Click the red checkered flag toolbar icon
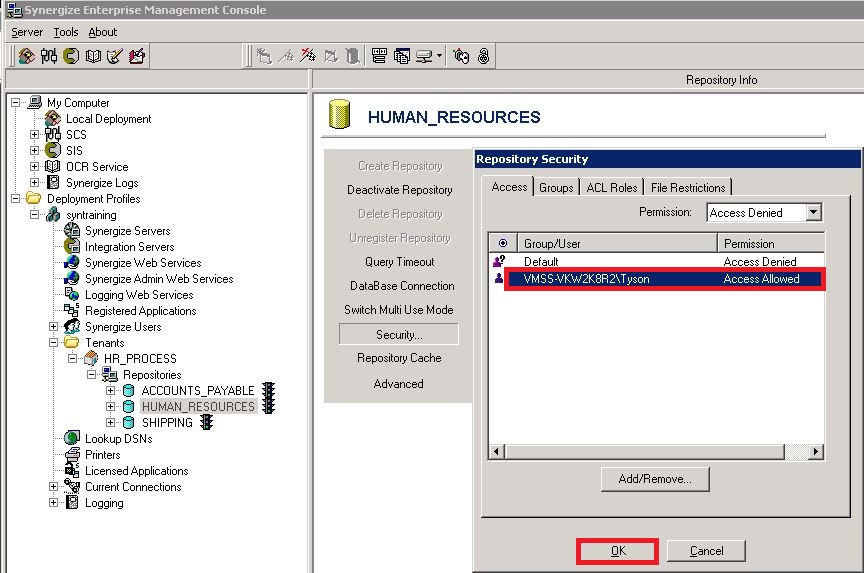864x573 pixels. (308, 56)
